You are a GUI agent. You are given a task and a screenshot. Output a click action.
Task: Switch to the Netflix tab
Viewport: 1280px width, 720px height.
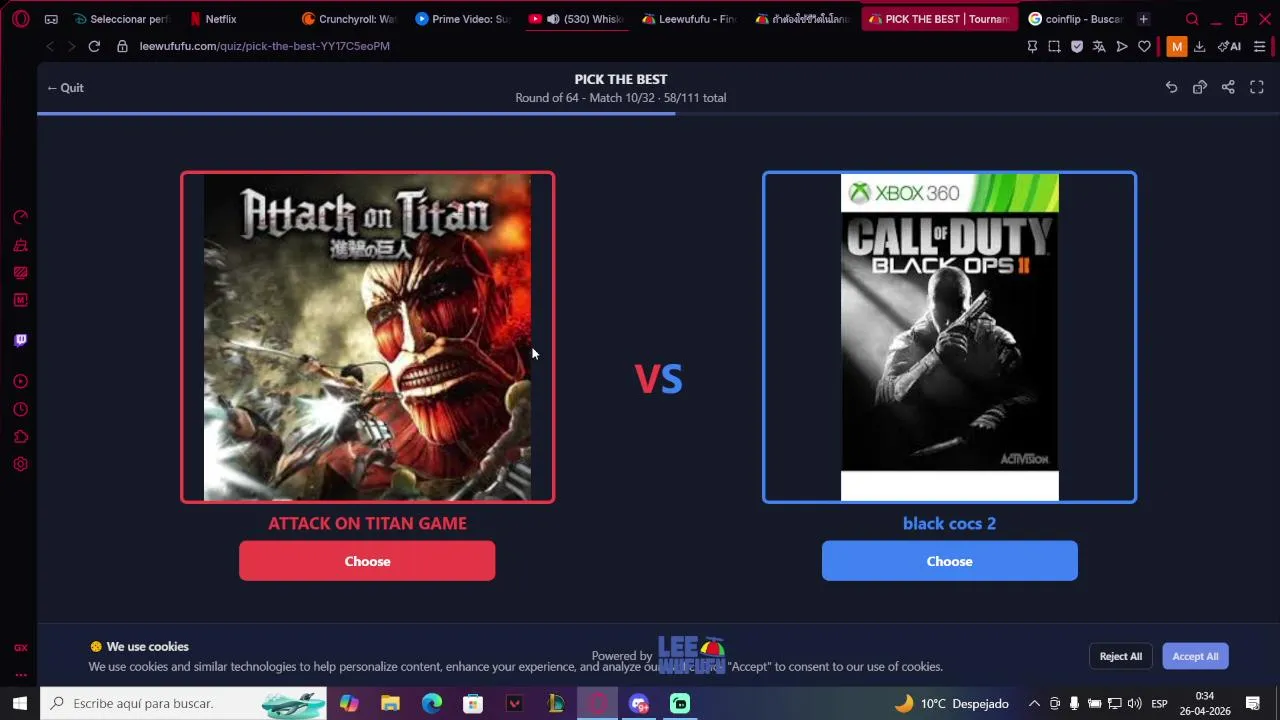pos(221,19)
